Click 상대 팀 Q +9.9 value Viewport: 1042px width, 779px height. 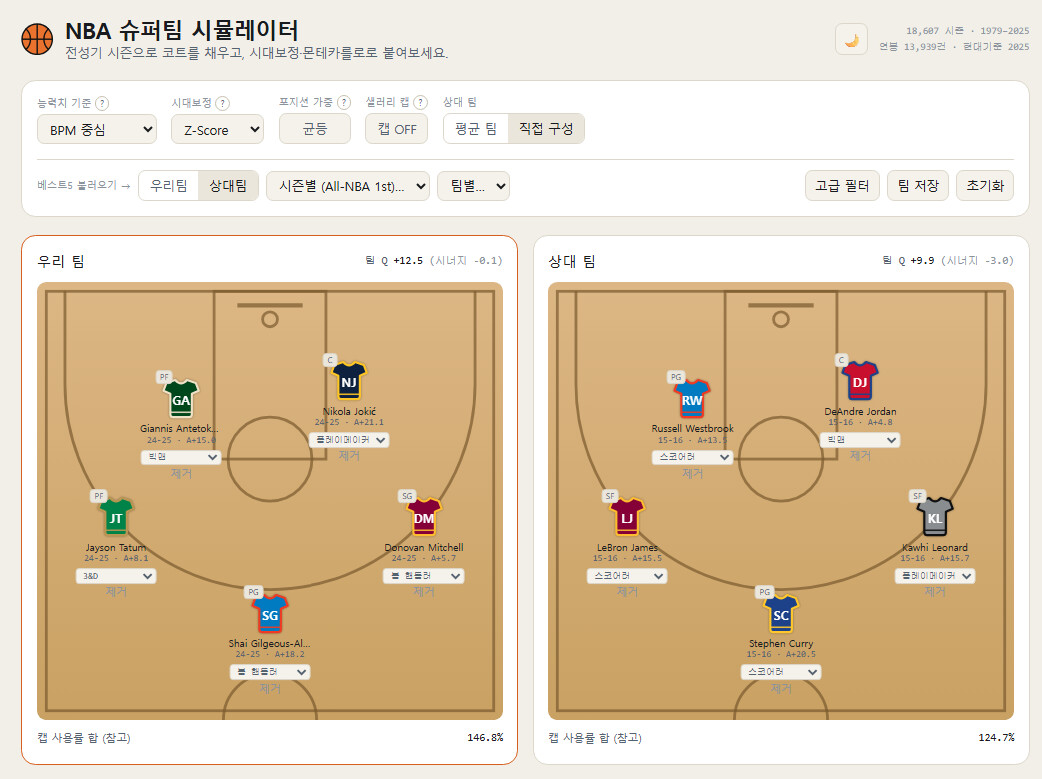coord(922,261)
